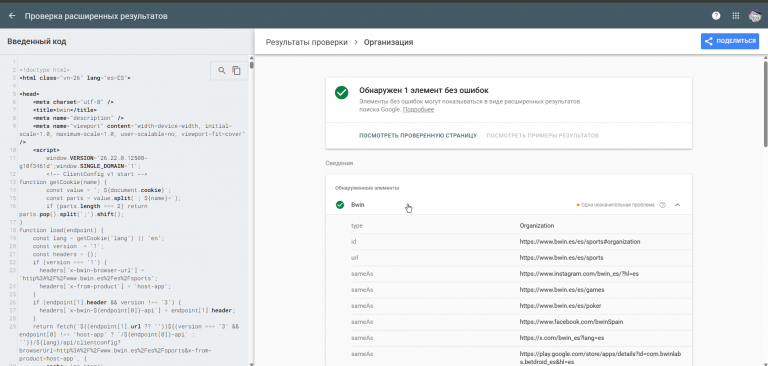Click the Организация breadcrumb
The height and width of the screenshot is (366, 768).
point(388,42)
